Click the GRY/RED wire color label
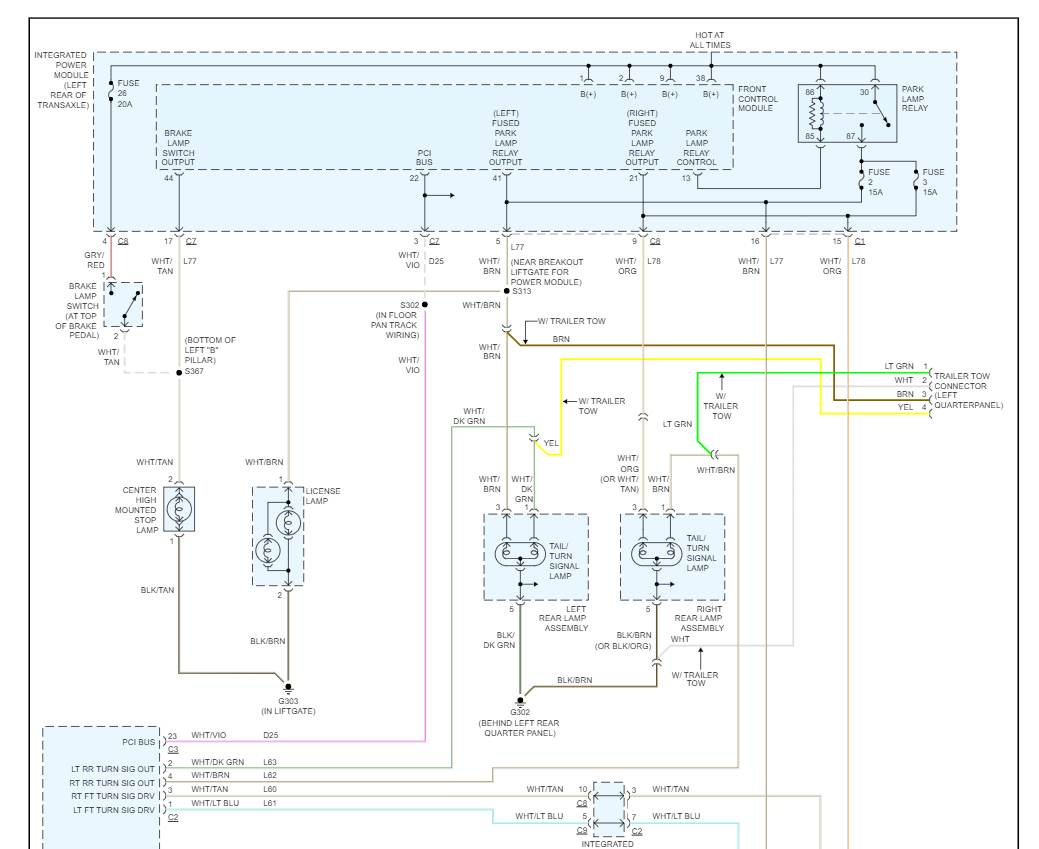1039x849 pixels. [94, 260]
